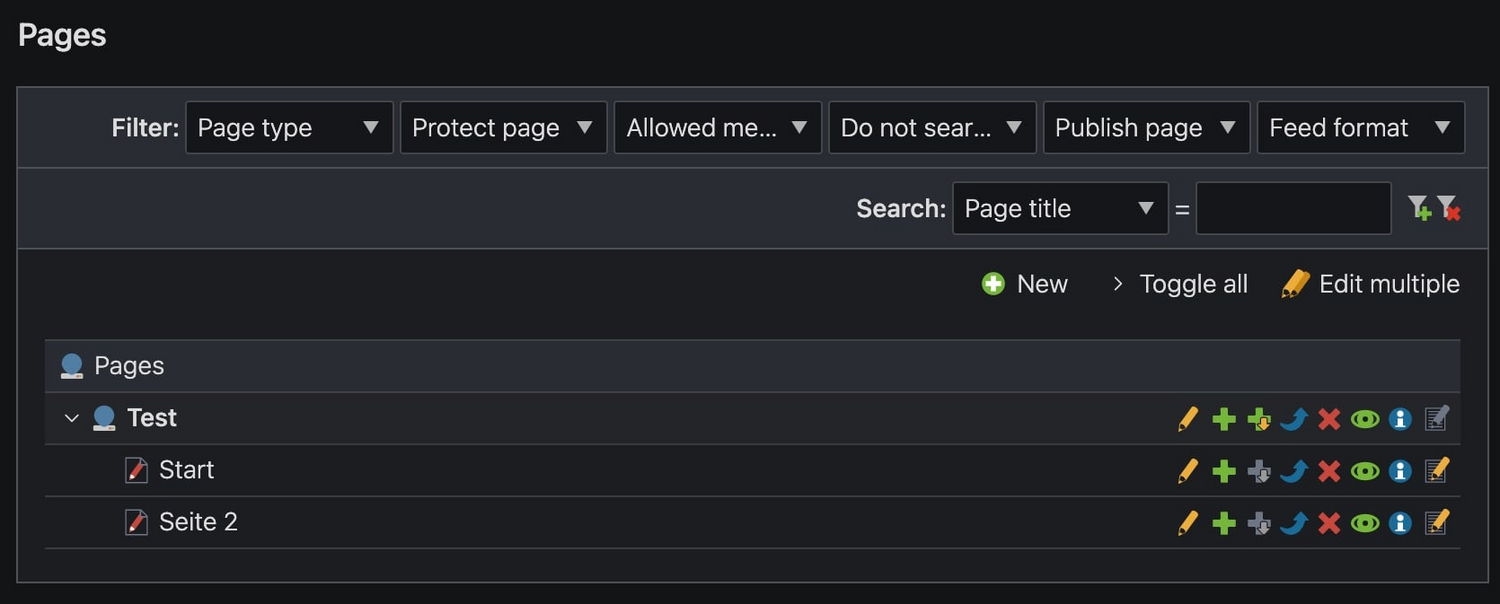Open the Feed format filter dropdown
1500x604 pixels.
pos(1360,128)
